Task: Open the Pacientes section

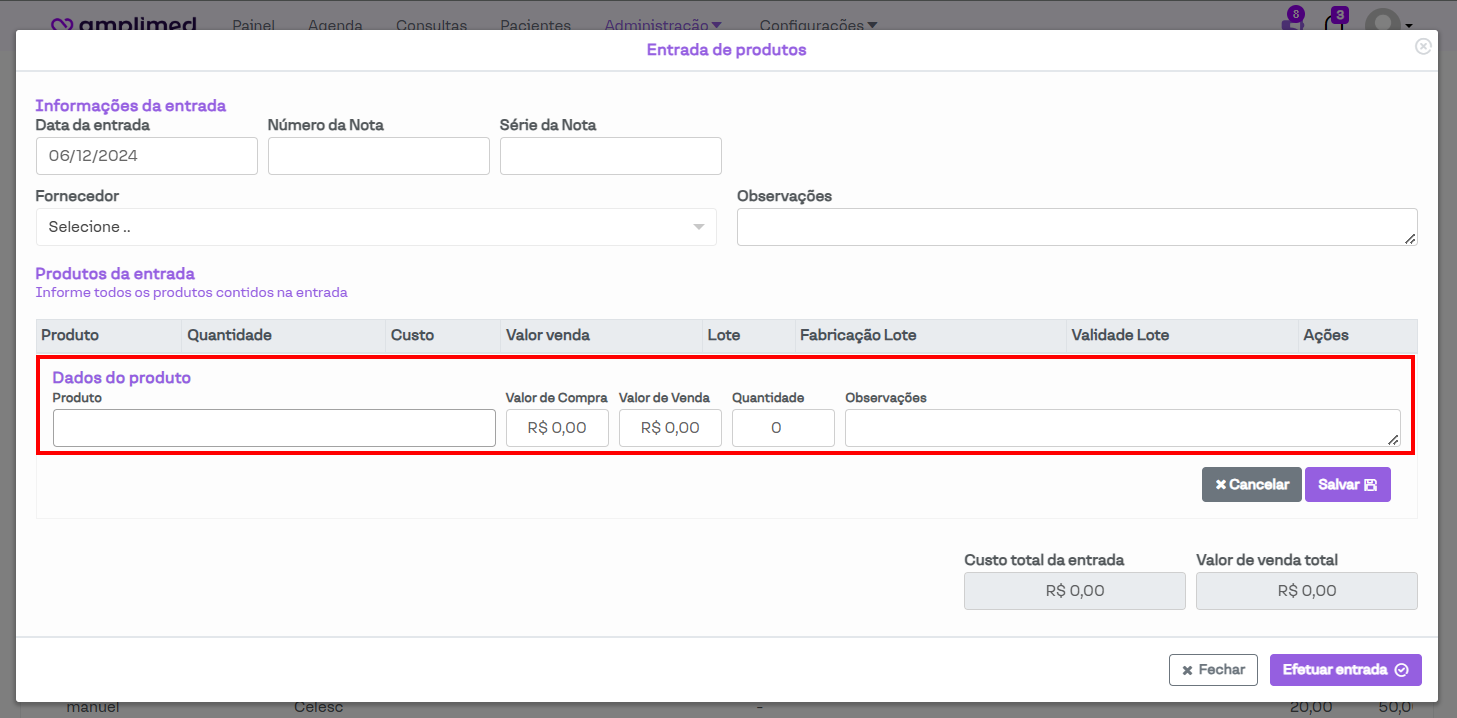Action: pyautogui.click(x=535, y=25)
